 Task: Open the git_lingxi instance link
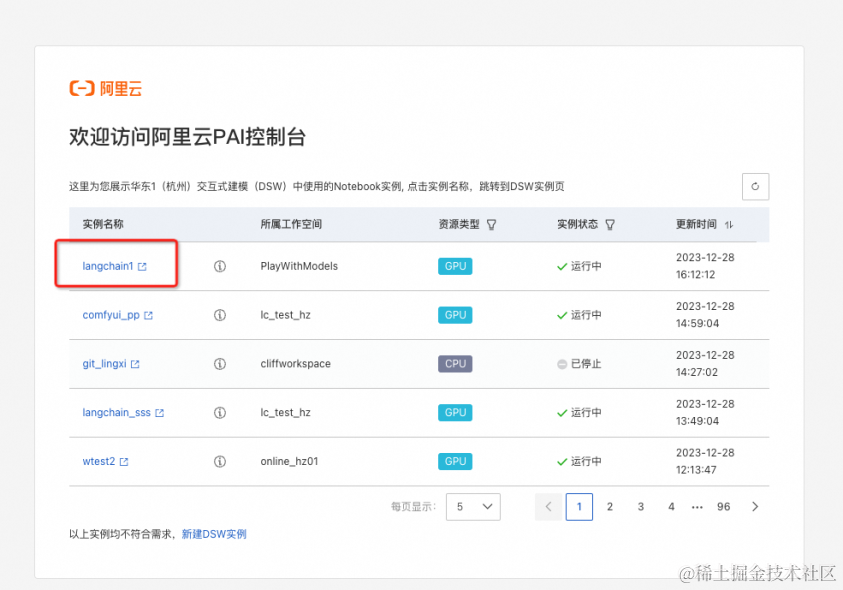[104, 364]
